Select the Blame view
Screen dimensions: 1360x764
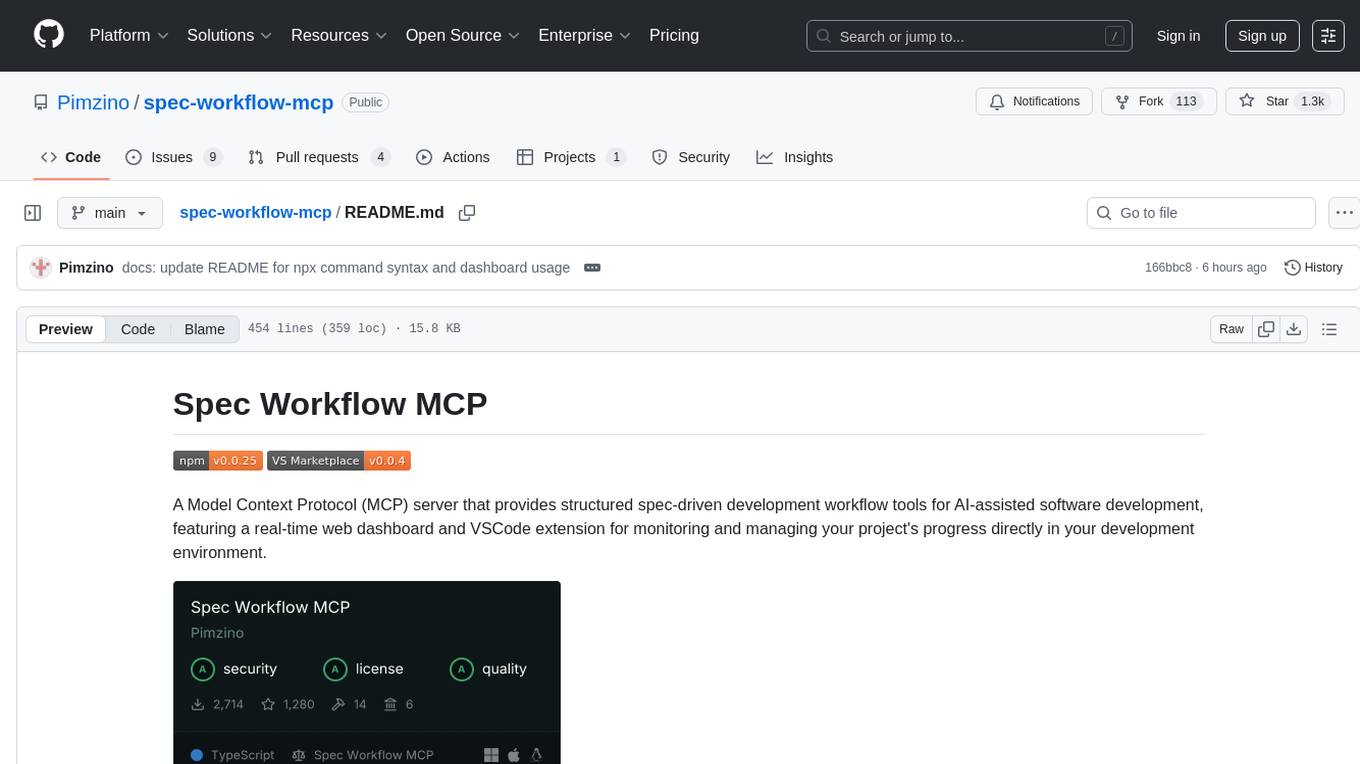click(x=204, y=329)
